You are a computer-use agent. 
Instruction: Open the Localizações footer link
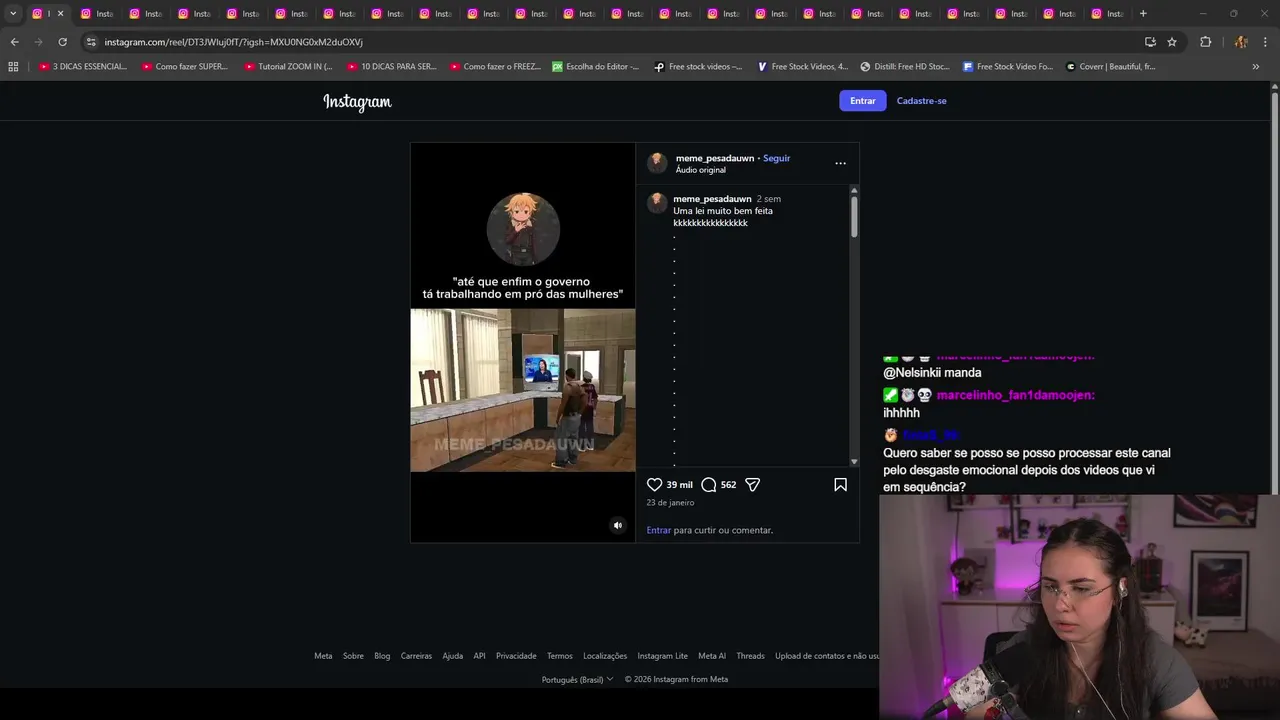[605, 656]
